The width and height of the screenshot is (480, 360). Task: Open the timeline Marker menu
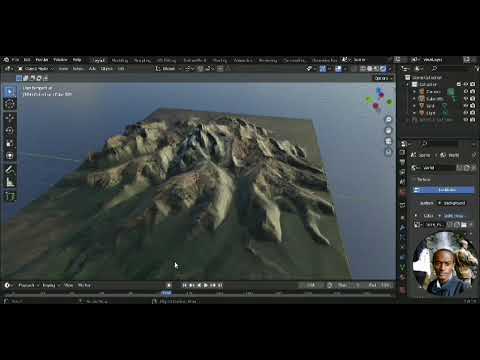[84, 285]
